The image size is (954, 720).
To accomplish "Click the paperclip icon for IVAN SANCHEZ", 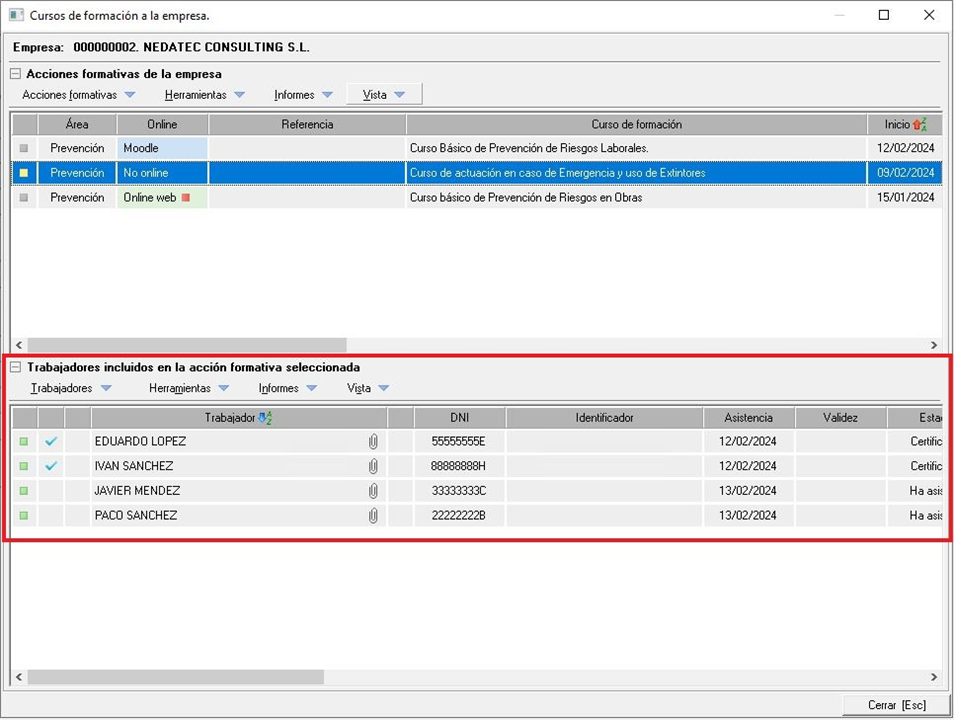I will [x=373, y=466].
